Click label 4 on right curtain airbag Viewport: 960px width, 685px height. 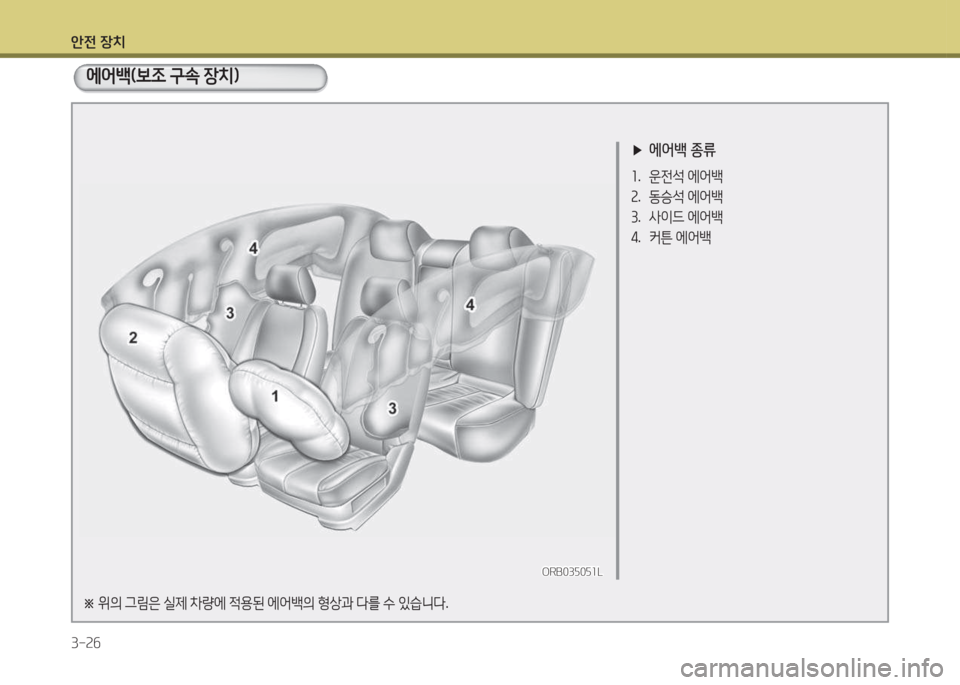(470, 304)
